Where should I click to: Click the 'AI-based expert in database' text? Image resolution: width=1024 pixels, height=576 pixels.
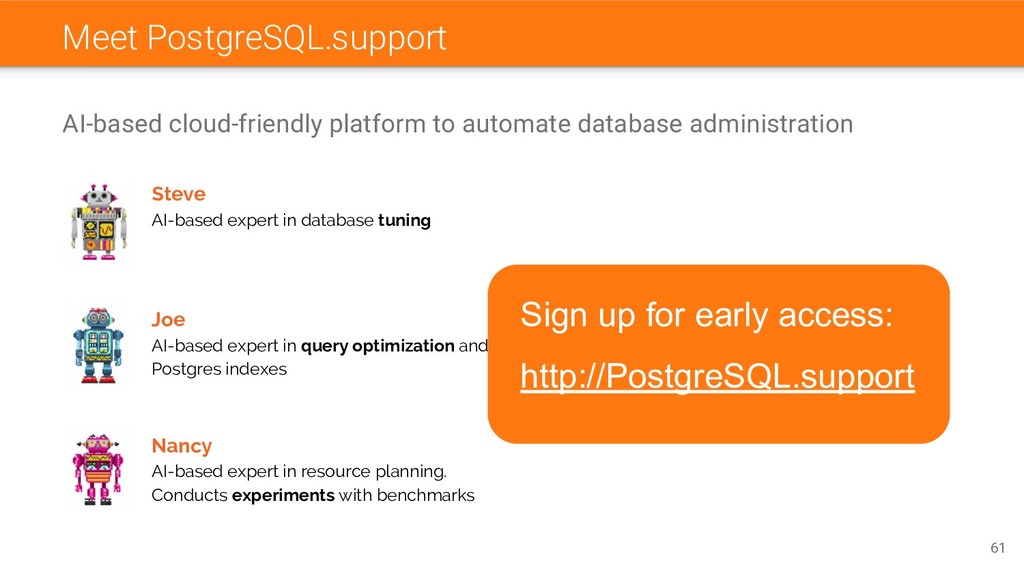(x=263, y=221)
